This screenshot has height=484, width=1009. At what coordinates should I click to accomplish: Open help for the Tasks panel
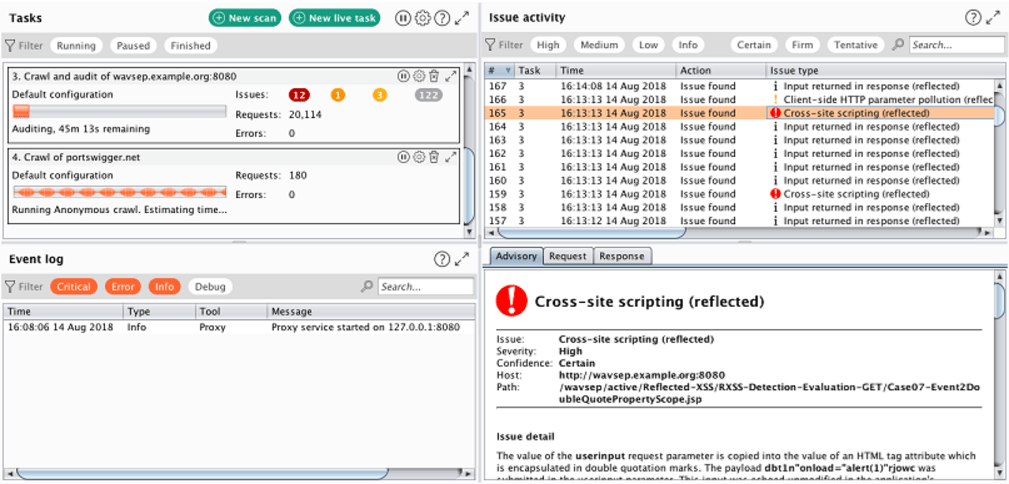442,18
